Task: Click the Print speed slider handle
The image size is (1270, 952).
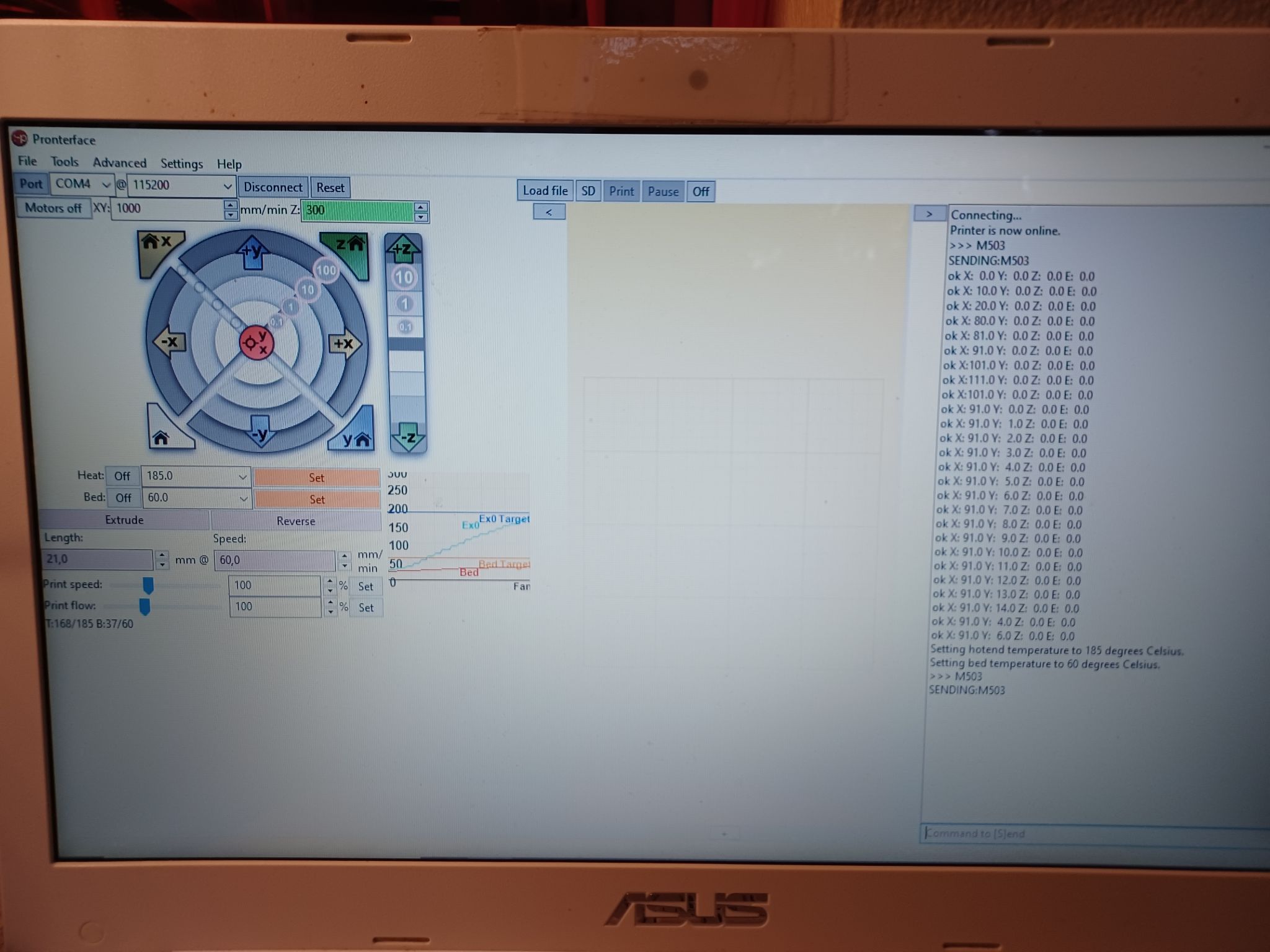Action: tap(148, 585)
